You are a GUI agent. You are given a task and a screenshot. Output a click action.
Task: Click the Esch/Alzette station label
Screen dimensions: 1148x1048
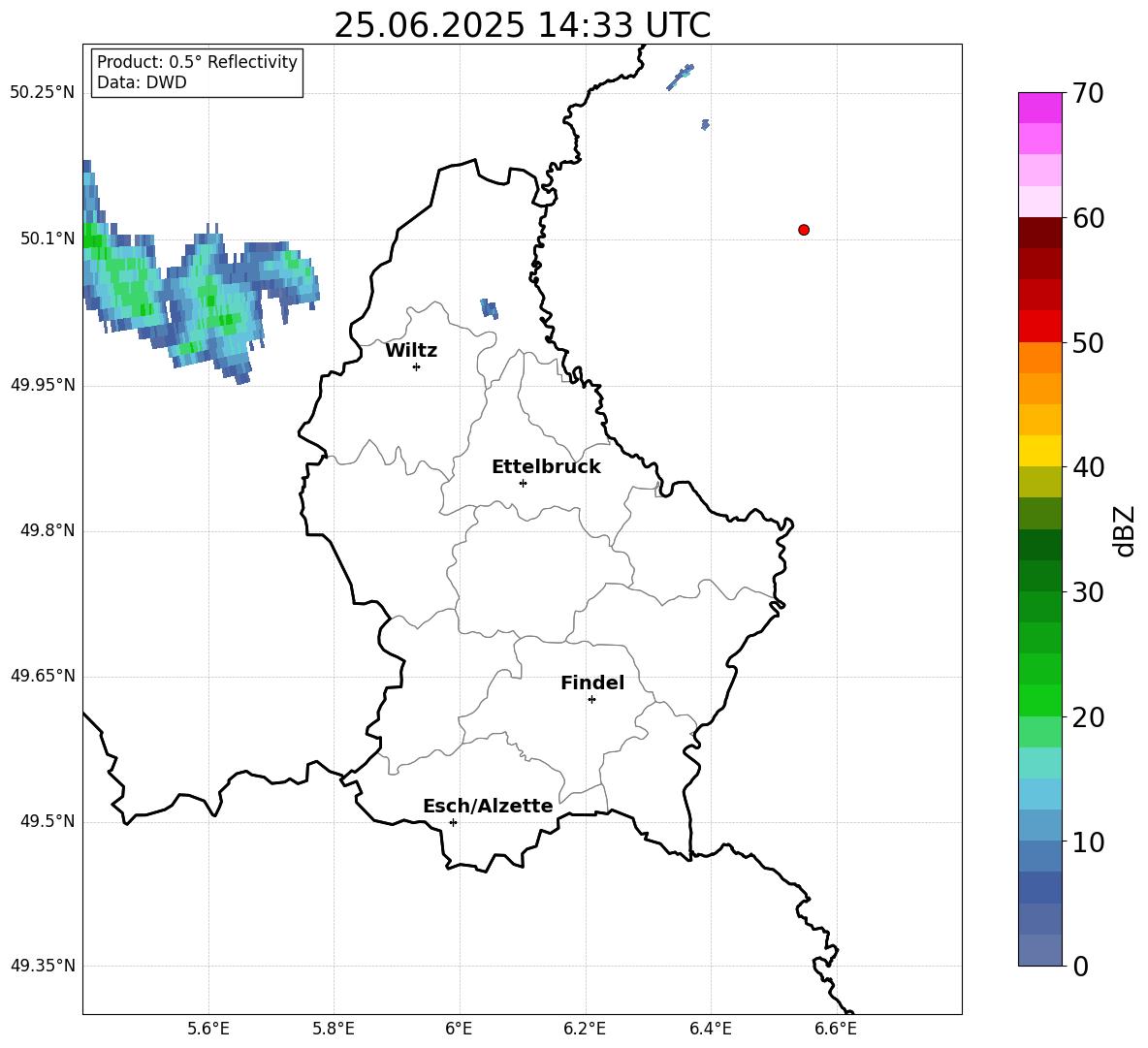point(488,806)
